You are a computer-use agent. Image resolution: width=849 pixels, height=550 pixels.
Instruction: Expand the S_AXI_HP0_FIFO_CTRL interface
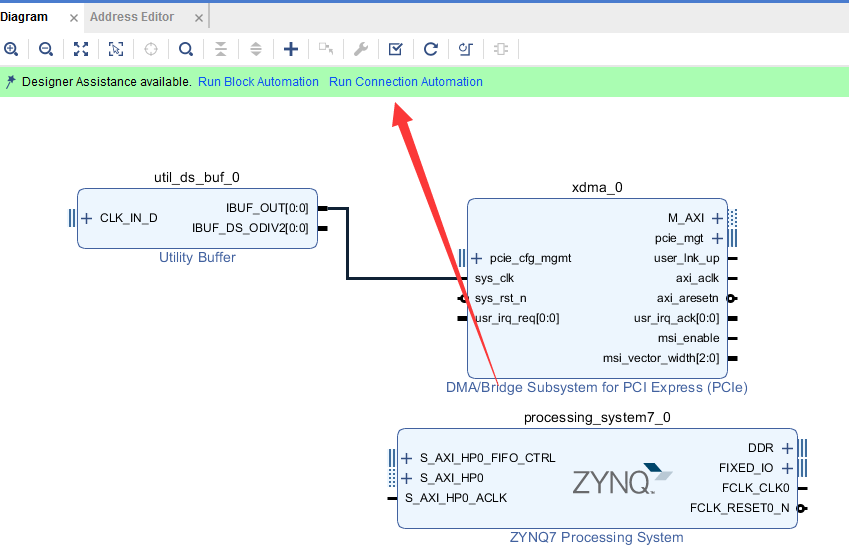(x=407, y=459)
